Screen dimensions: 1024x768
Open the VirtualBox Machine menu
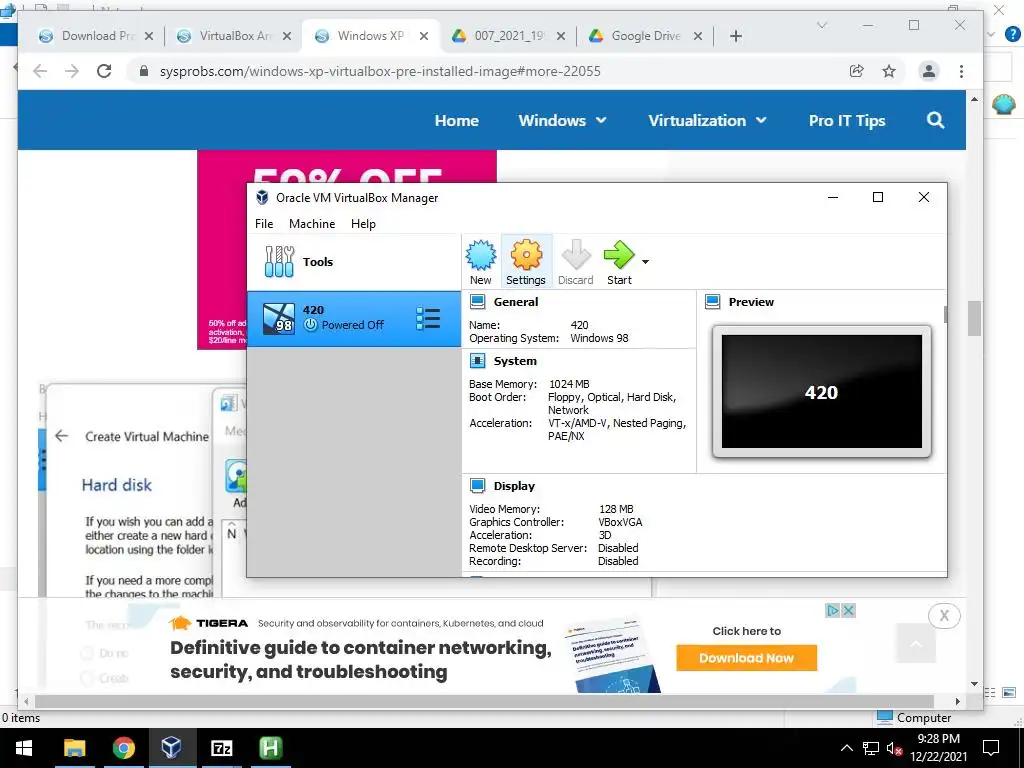click(312, 223)
